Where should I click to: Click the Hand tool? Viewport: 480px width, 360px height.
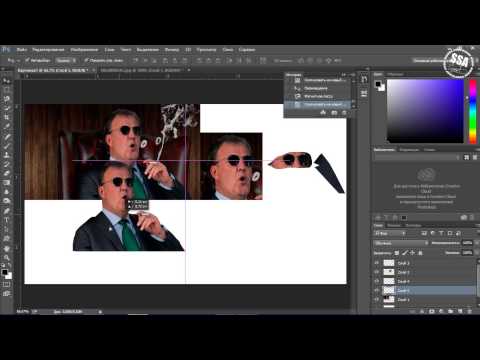(6, 248)
